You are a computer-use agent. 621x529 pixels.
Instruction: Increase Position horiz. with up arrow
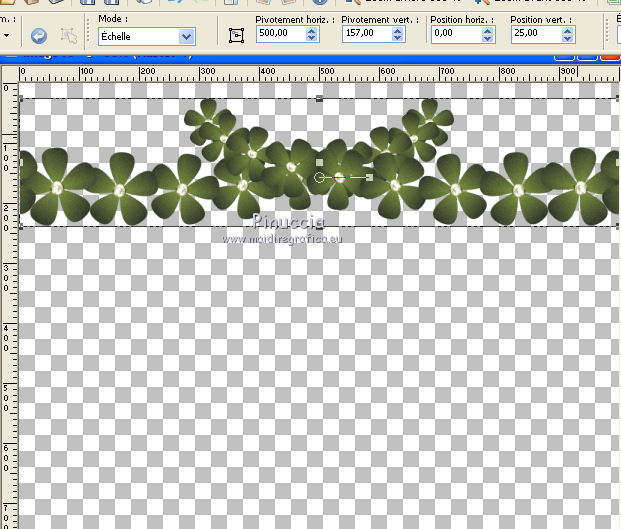coord(488,30)
